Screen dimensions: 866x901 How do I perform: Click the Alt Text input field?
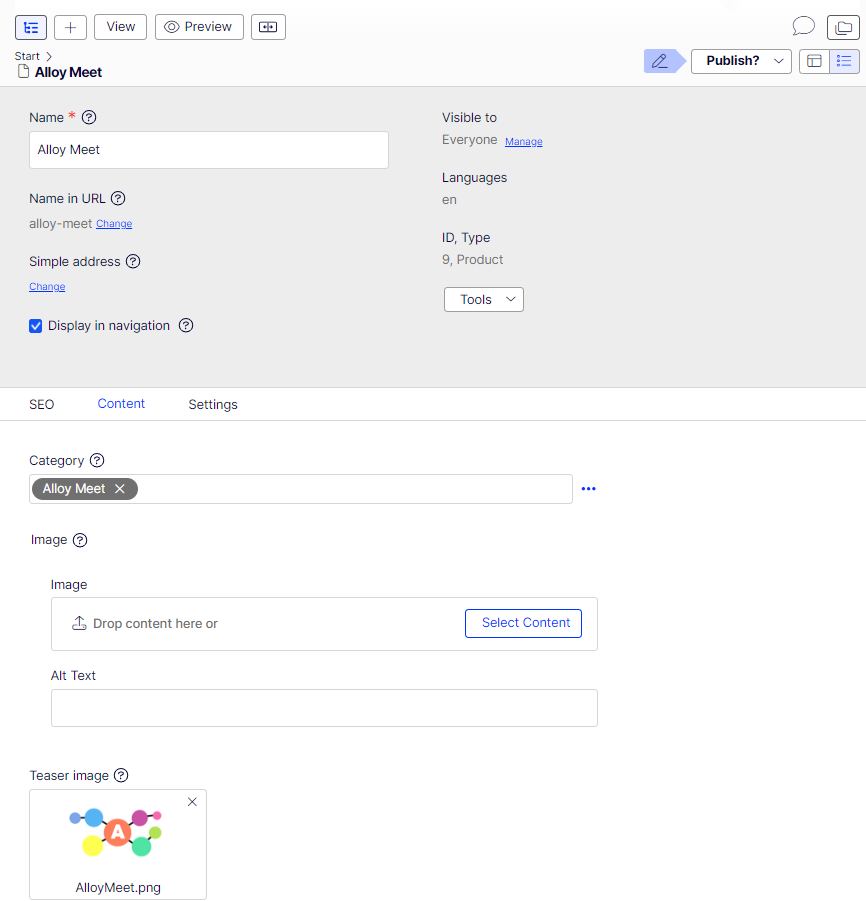tap(324, 708)
